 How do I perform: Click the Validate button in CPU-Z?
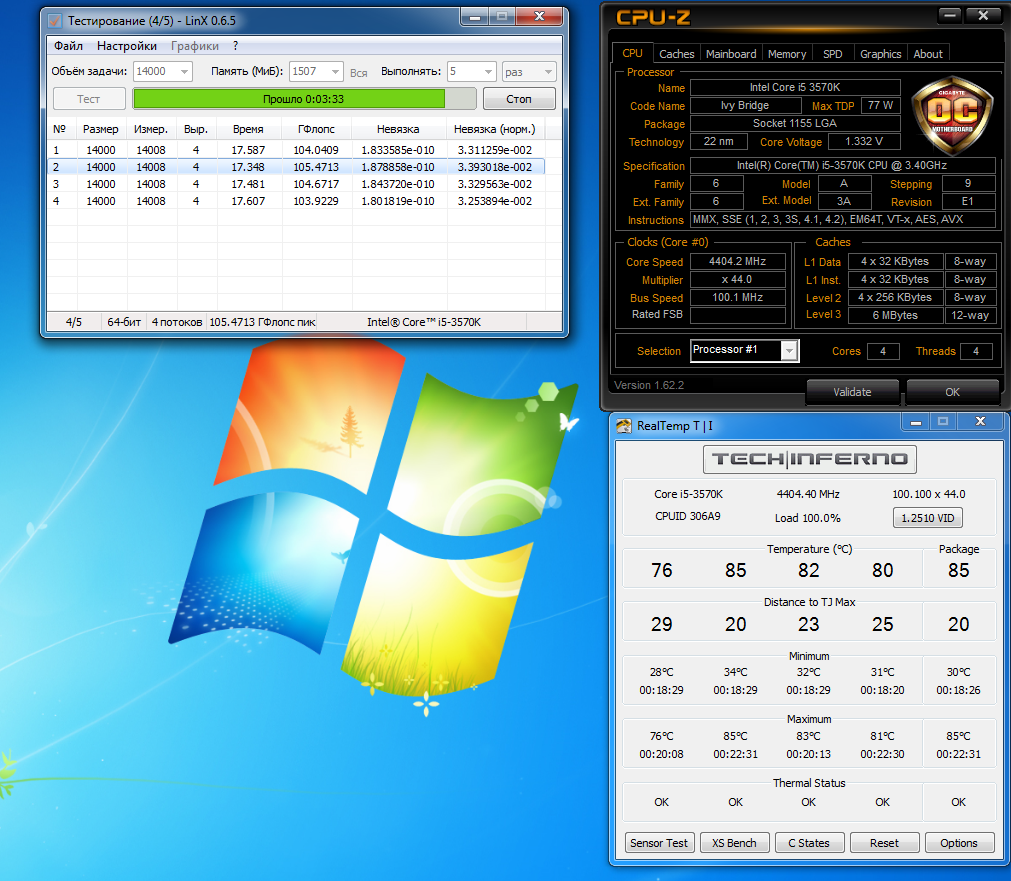coord(852,391)
